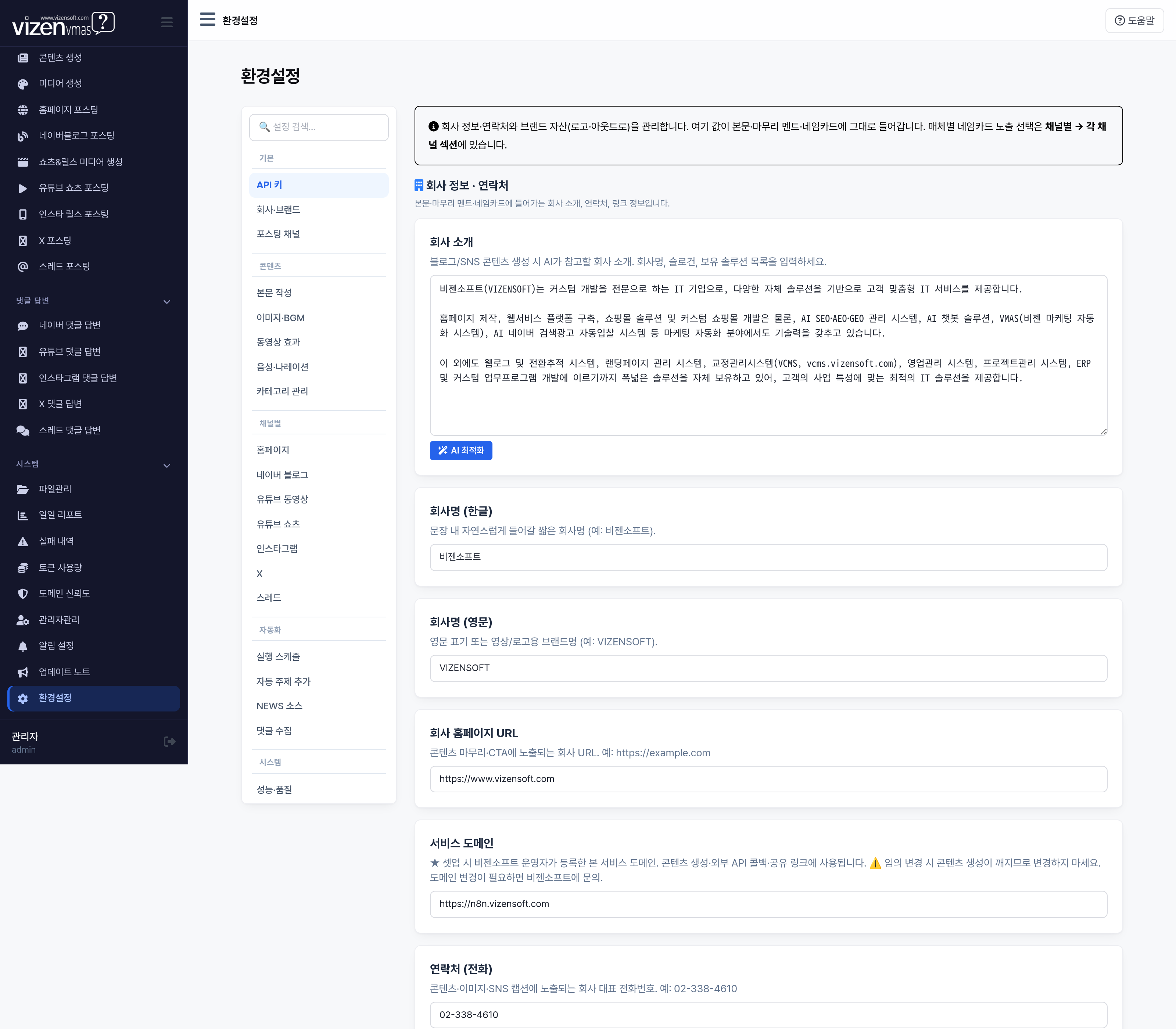The height and width of the screenshot is (1029, 1176).
Task: Click the 네이버블로그 포스팅 blog icon
Action: tap(23, 136)
